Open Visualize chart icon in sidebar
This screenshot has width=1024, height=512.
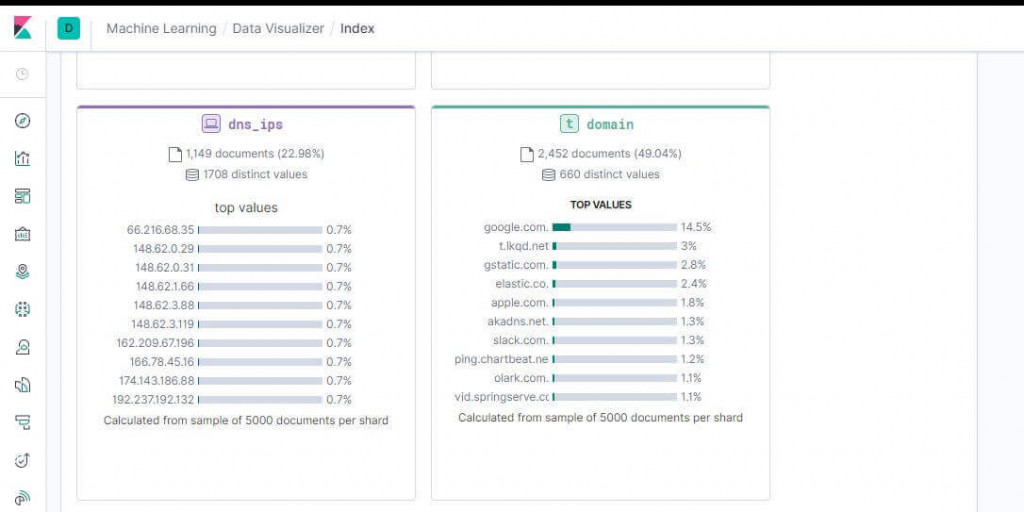click(x=22, y=158)
